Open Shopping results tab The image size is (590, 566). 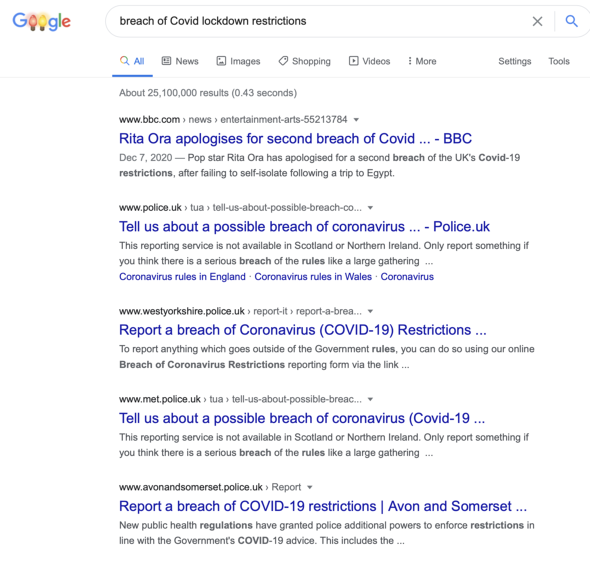(304, 61)
